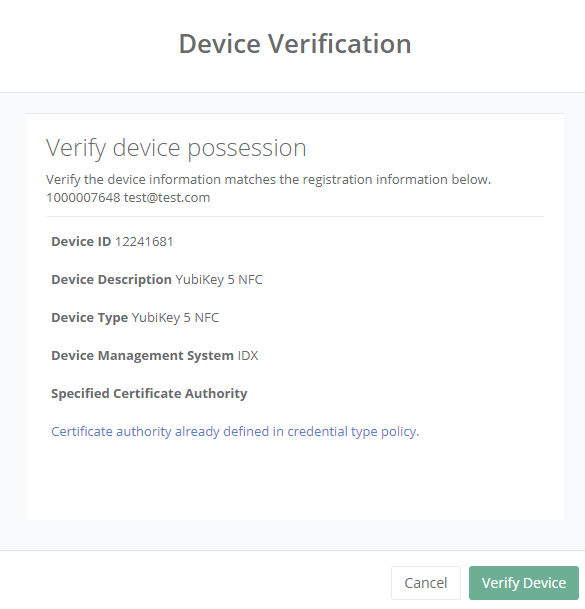Click the test@test.com email address

167,197
